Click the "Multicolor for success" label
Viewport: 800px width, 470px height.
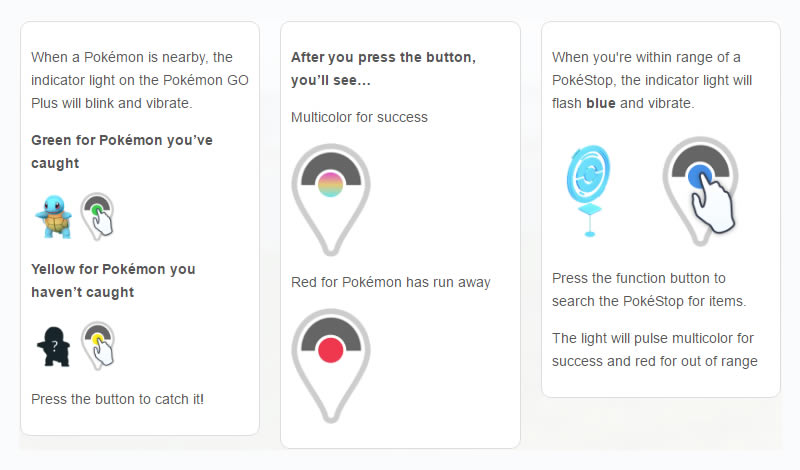359,117
